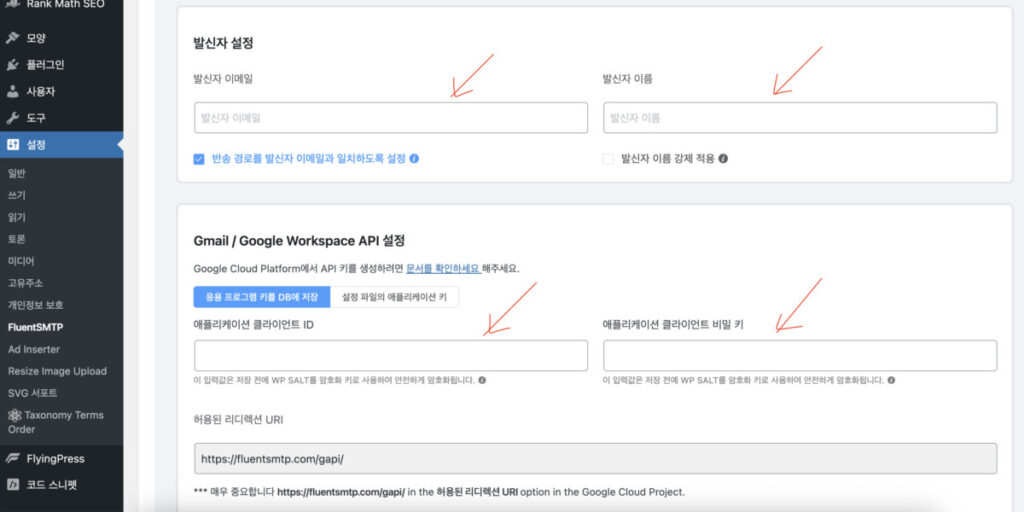Click the 코드 스니펫 icon in sidebar
Screen dimensions: 1024x512
pyautogui.click(x=12, y=485)
